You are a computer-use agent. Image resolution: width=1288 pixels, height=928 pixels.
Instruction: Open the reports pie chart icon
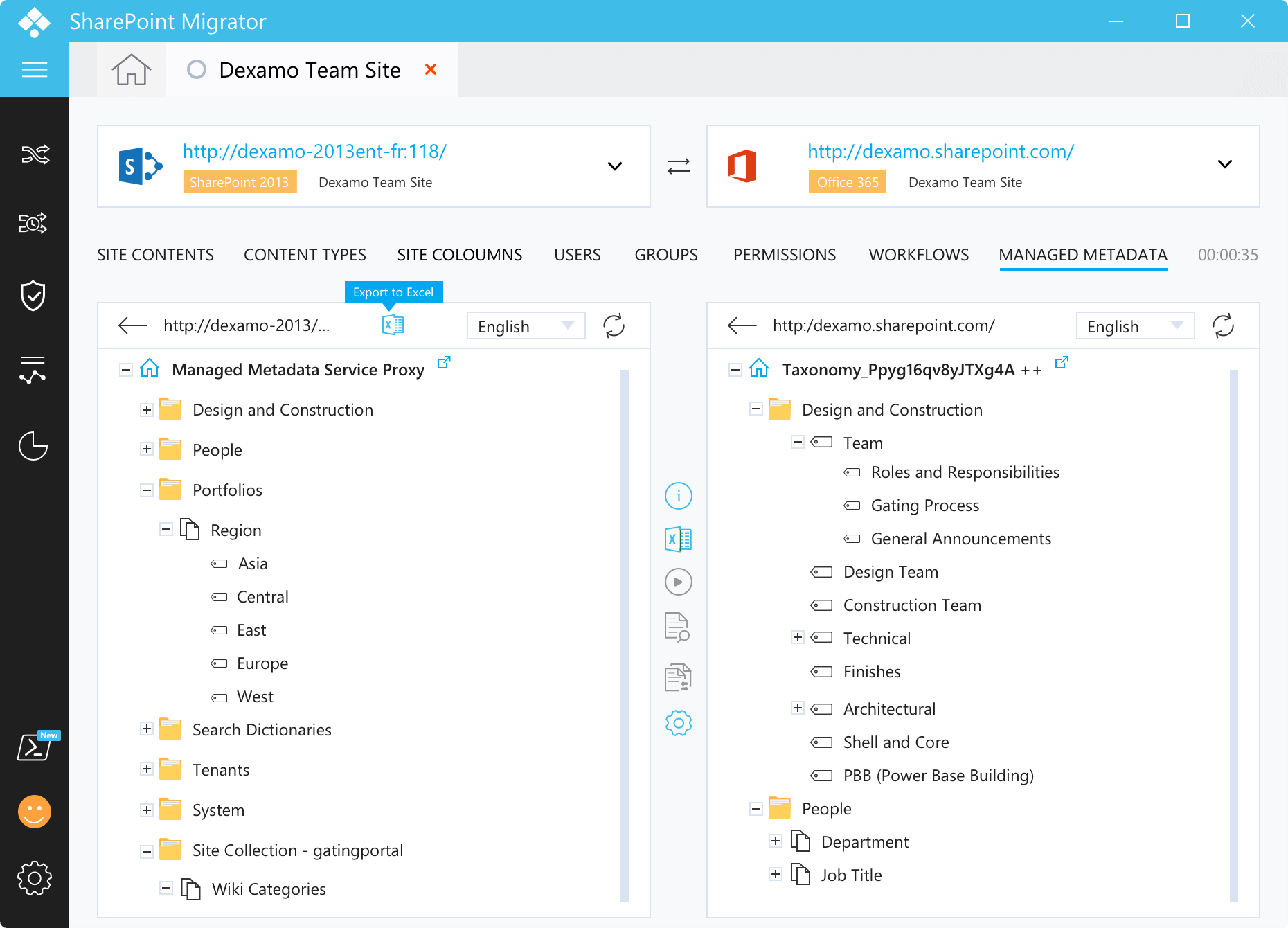point(33,446)
